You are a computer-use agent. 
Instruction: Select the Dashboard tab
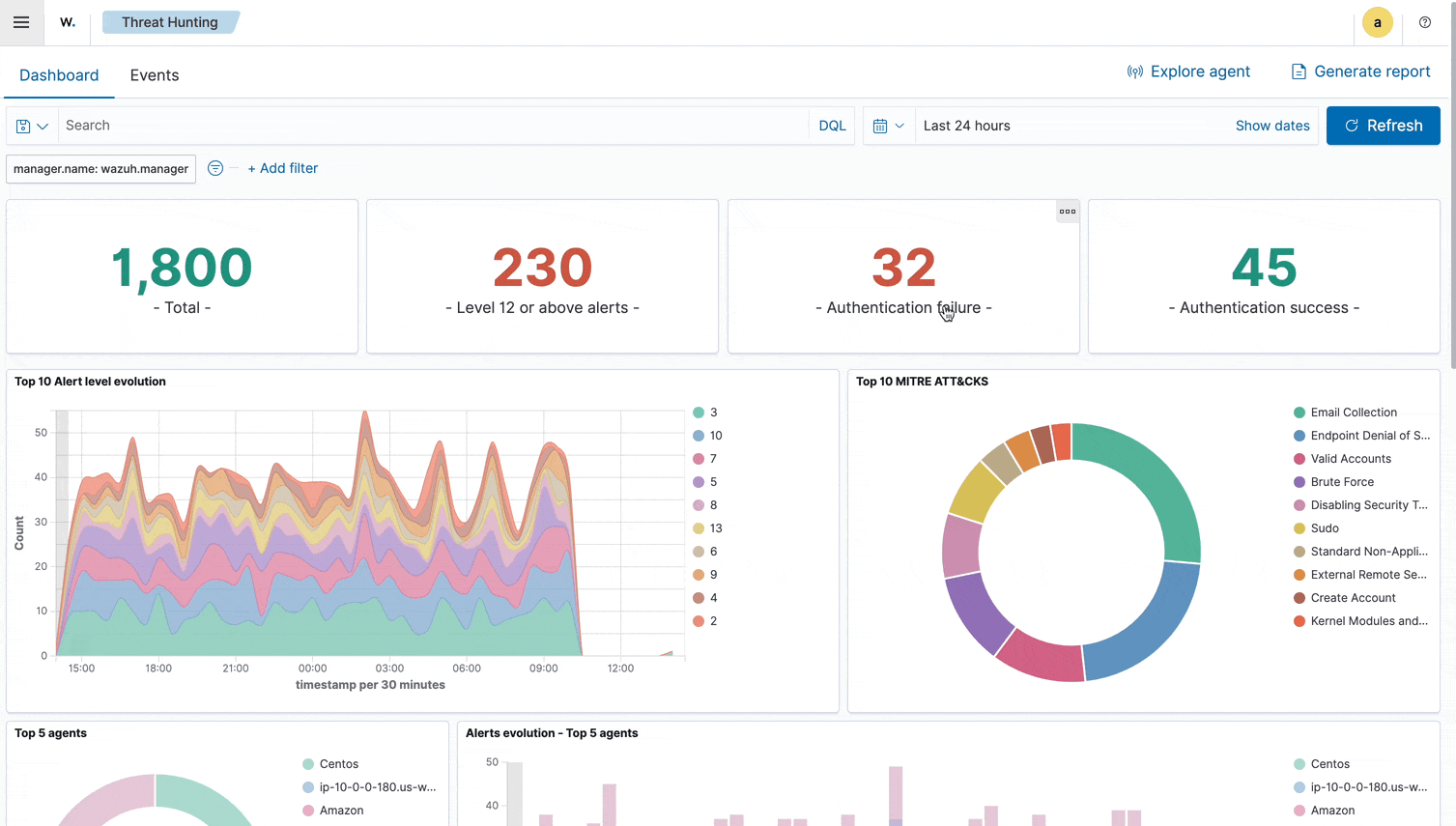tap(59, 74)
